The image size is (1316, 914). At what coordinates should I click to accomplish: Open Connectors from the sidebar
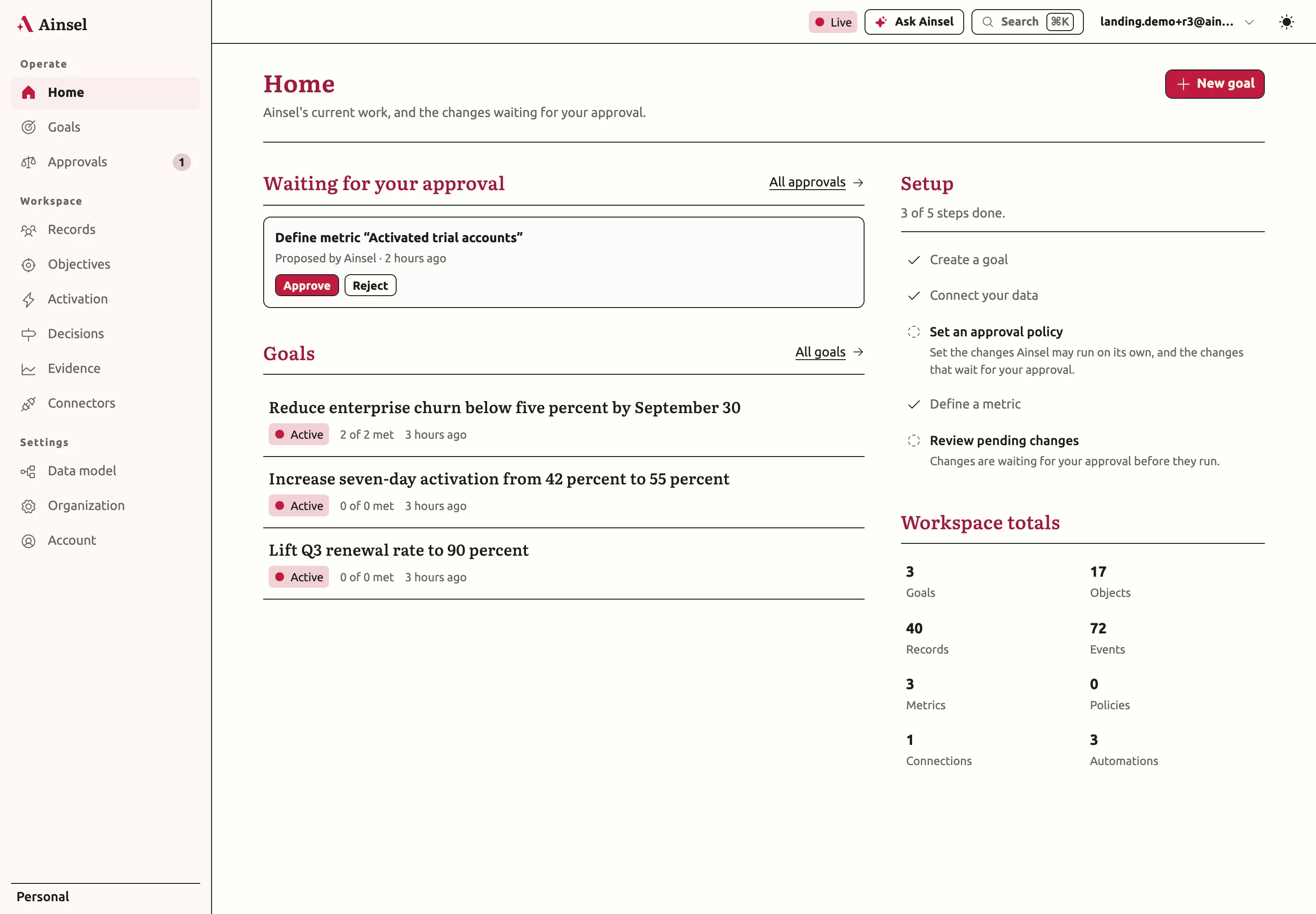(106, 403)
